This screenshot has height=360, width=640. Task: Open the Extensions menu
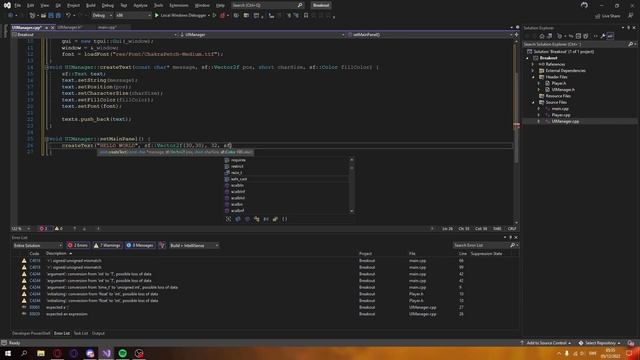tap(179, 5)
